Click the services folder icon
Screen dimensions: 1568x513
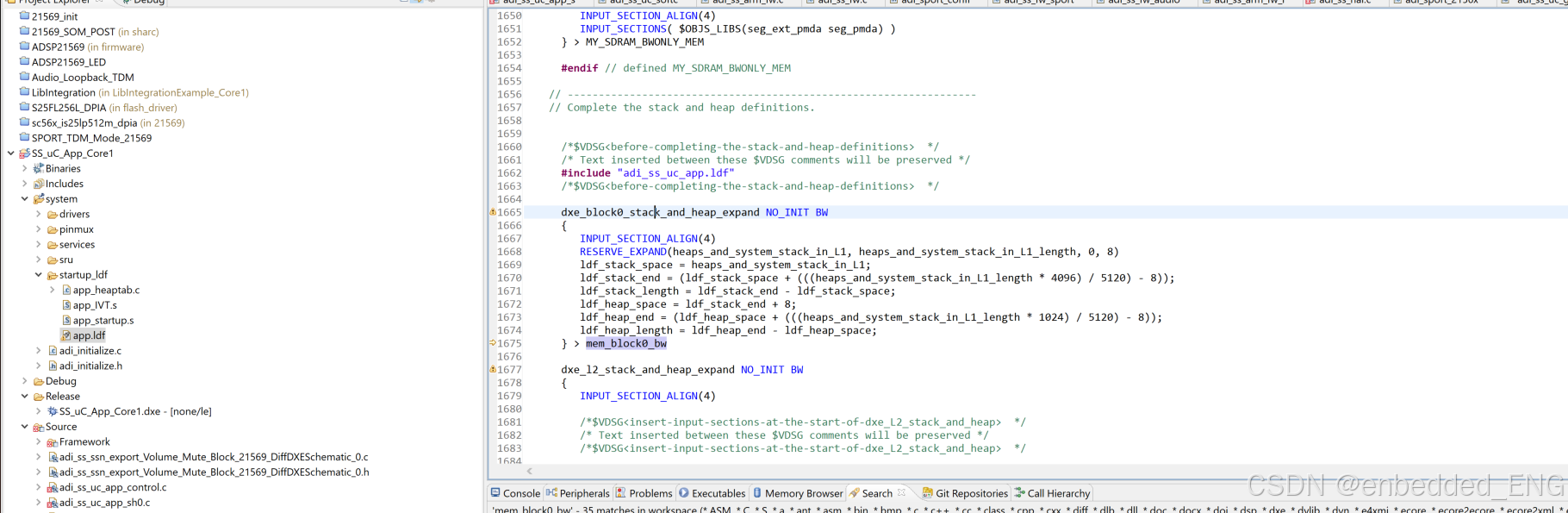click(52, 245)
